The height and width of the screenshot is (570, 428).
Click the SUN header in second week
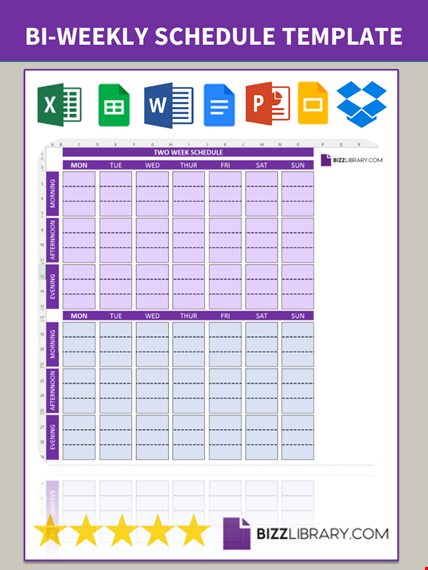point(297,316)
